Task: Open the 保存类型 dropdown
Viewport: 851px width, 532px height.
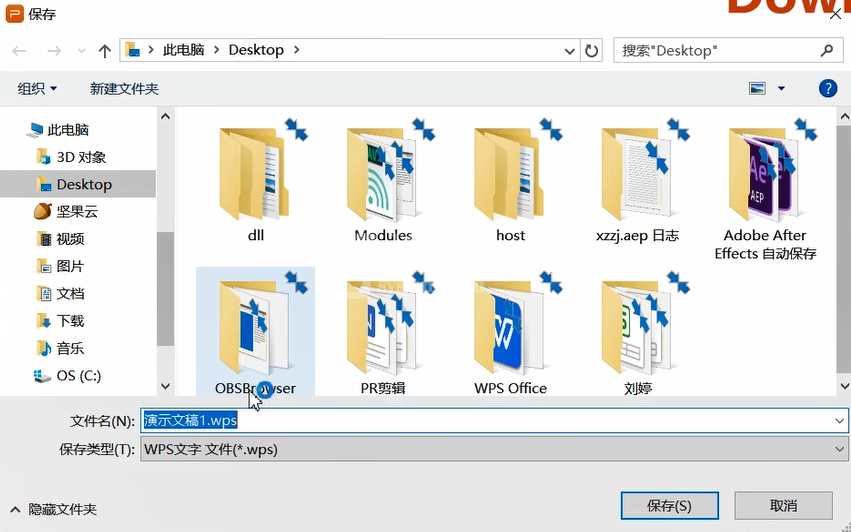Action: pyautogui.click(x=494, y=449)
